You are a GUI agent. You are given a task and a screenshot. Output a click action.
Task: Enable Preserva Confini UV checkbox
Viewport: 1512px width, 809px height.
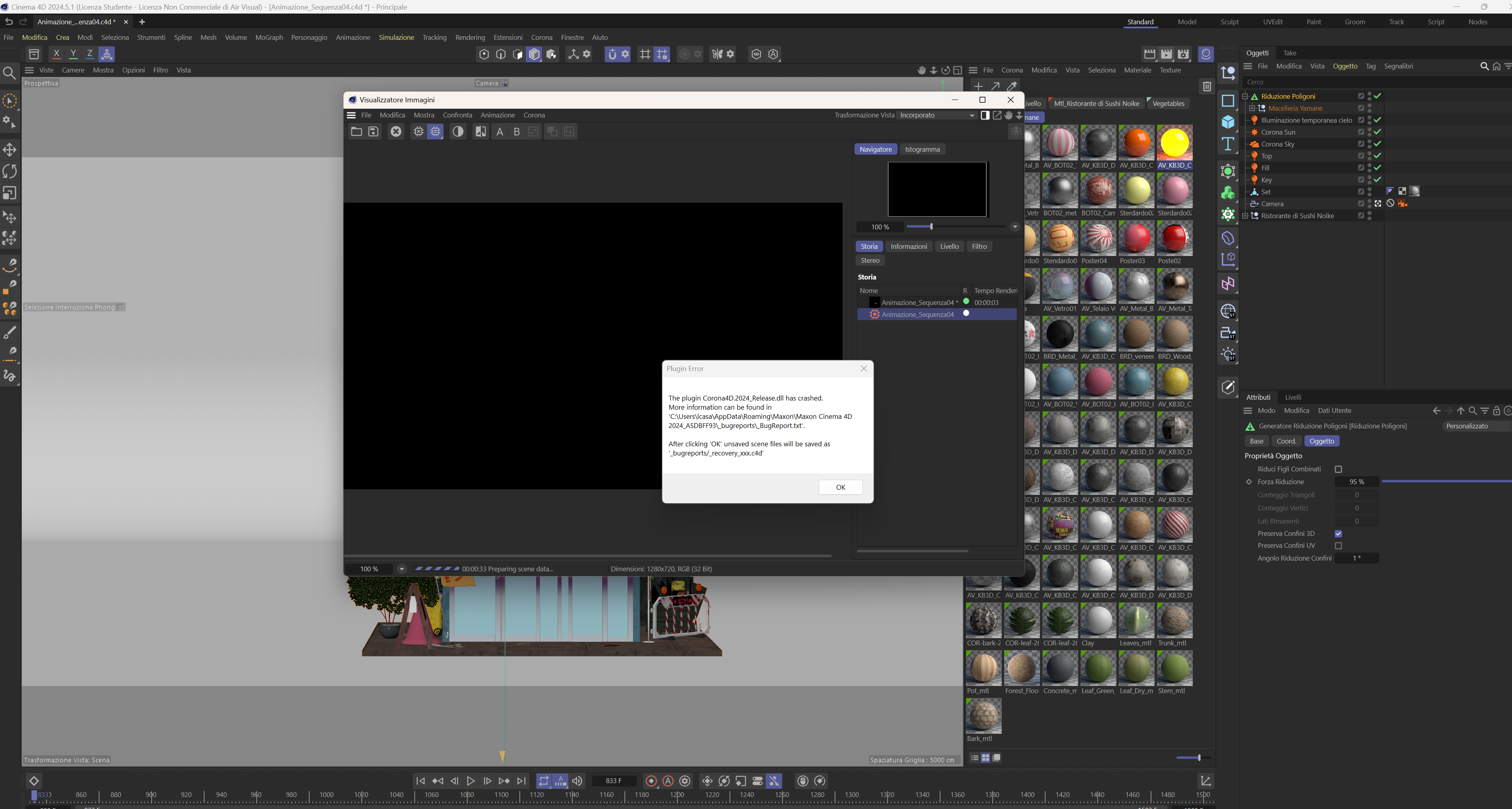point(1338,545)
